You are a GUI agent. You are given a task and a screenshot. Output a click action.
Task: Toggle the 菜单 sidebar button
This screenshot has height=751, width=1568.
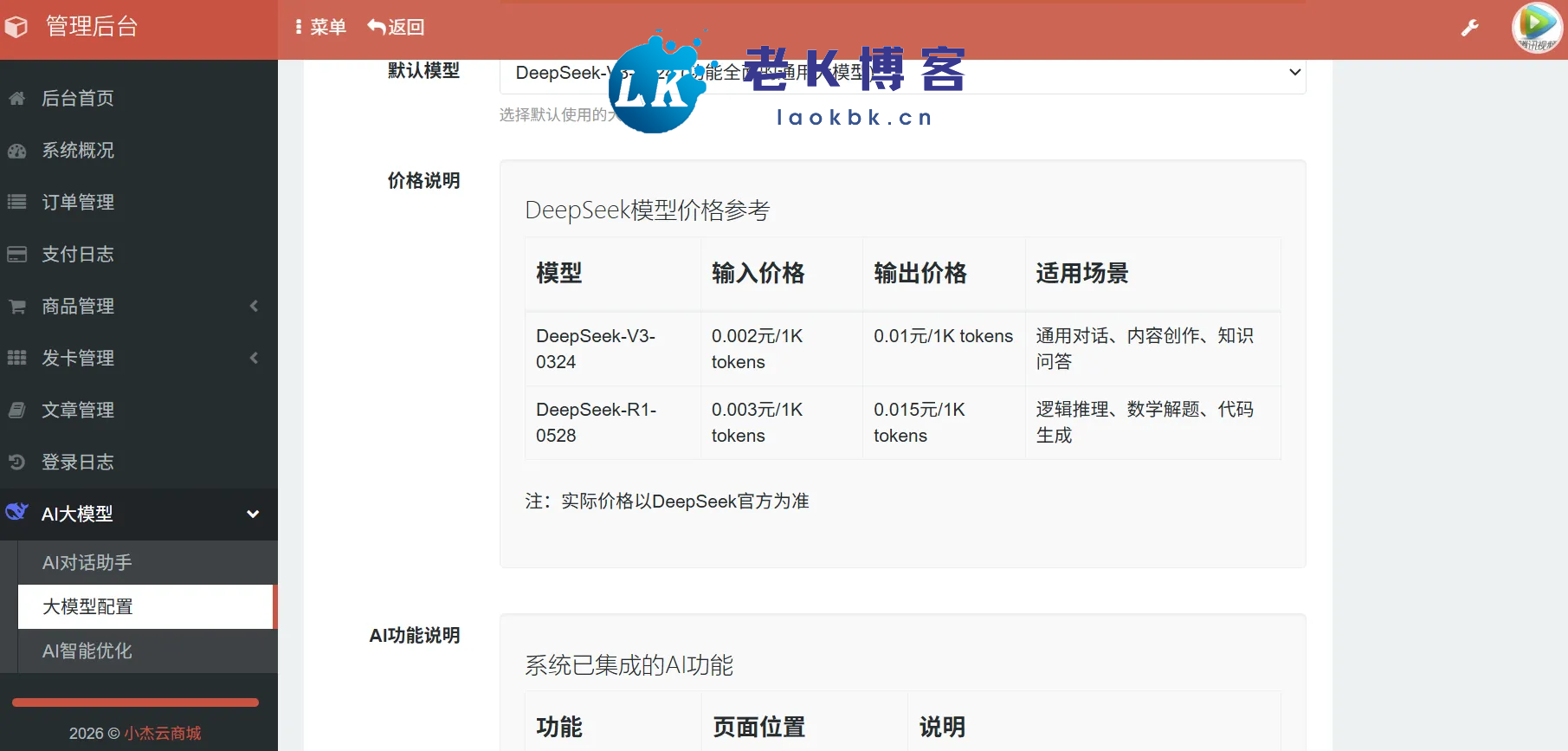[x=320, y=28]
